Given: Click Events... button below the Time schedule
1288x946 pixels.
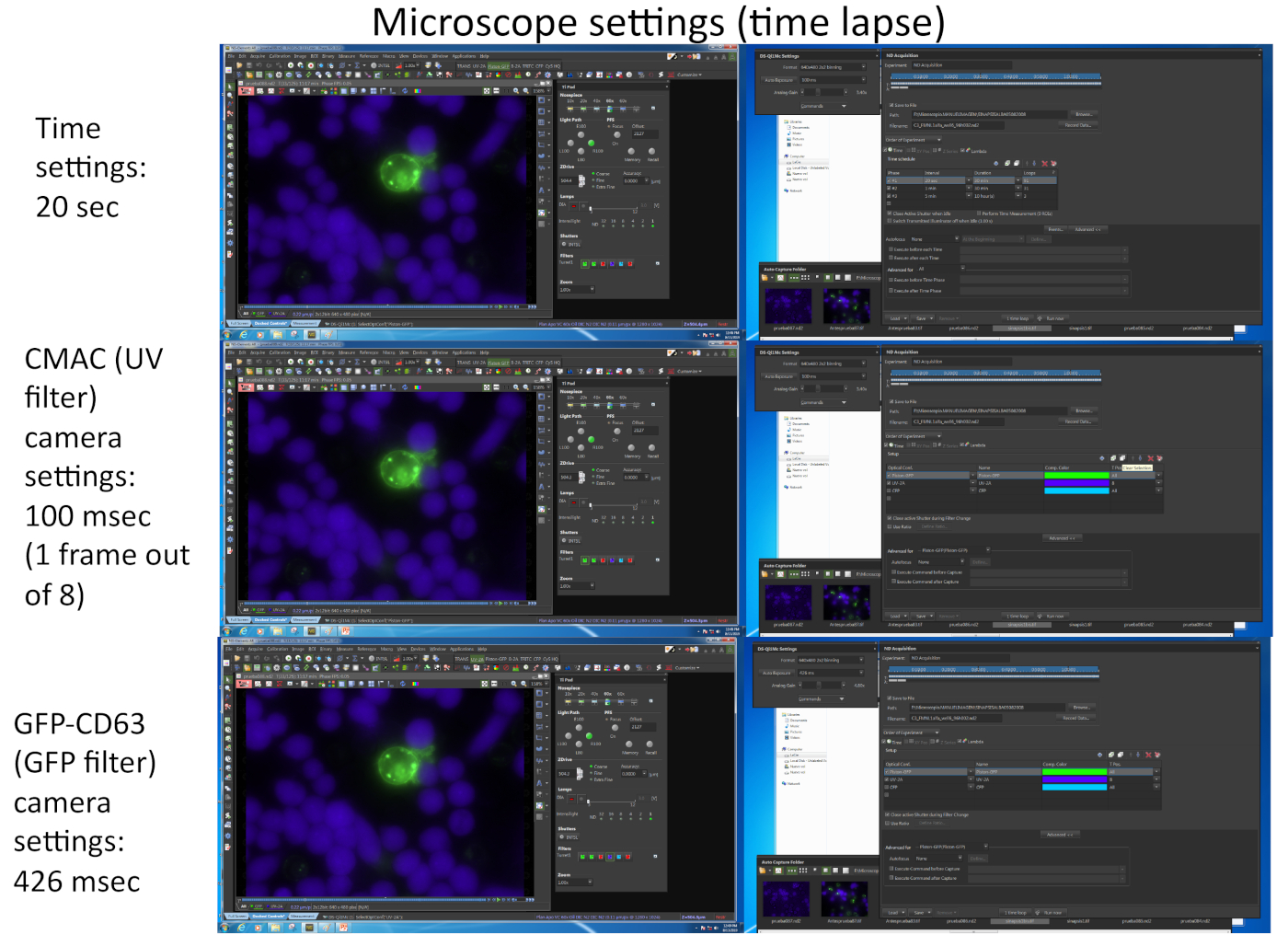Looking at the screenshot, I should [1055, 229].
